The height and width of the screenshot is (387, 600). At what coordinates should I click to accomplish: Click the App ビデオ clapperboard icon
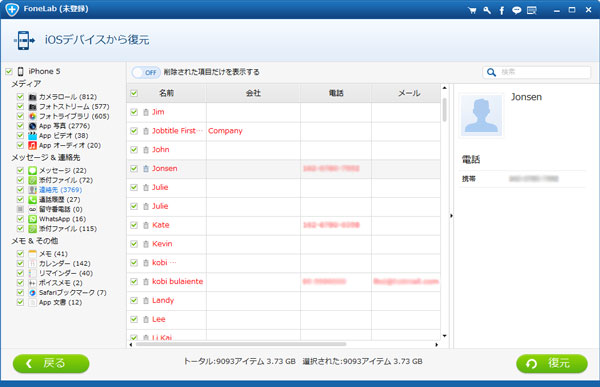pos(33,136)
